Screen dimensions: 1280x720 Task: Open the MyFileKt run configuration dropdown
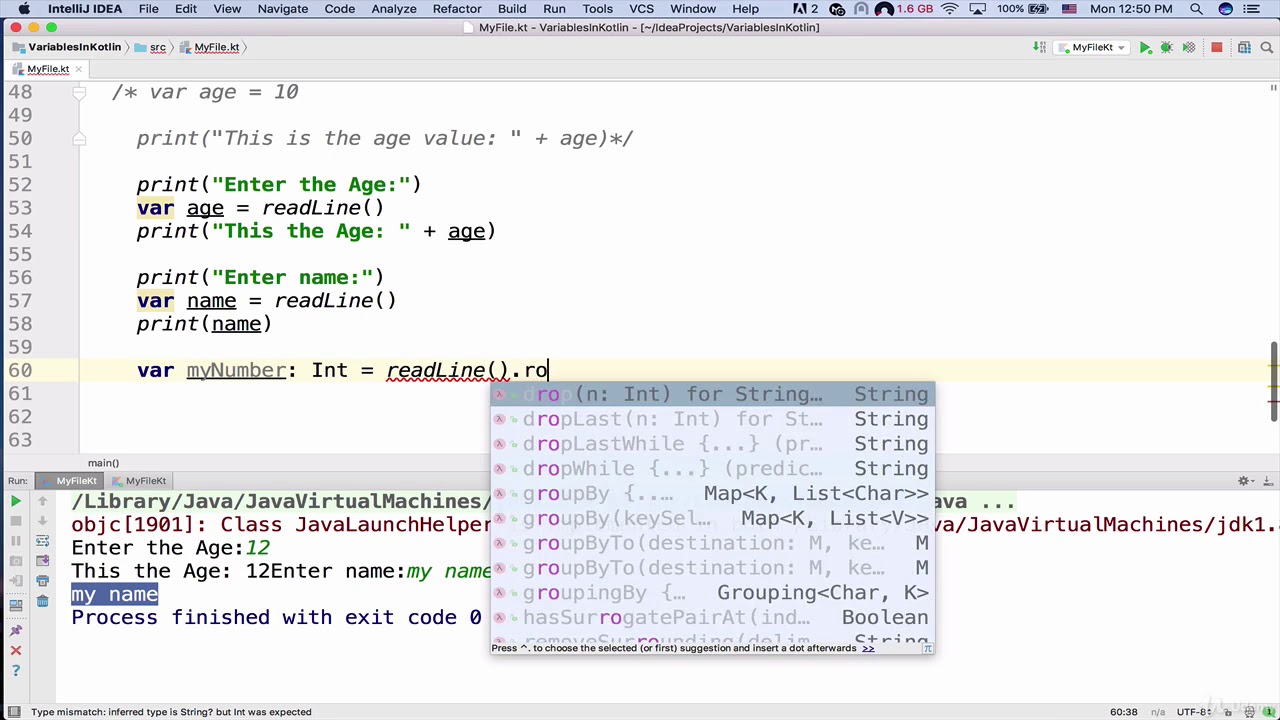click(x=1091, y=47)
